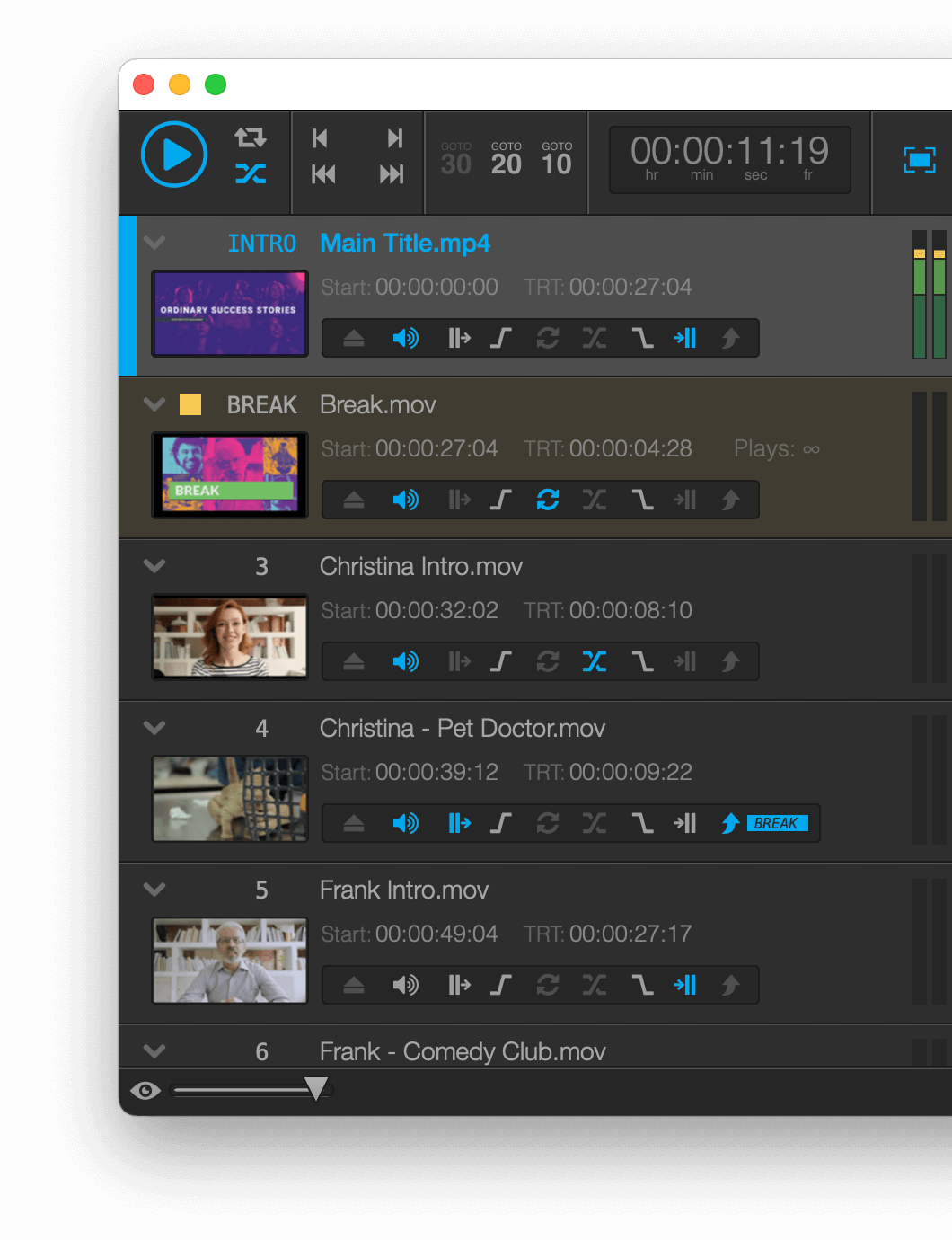952x1240 pixels.
Task: Toggle playlist repeat in top toolbar
Action: [251, 137]
